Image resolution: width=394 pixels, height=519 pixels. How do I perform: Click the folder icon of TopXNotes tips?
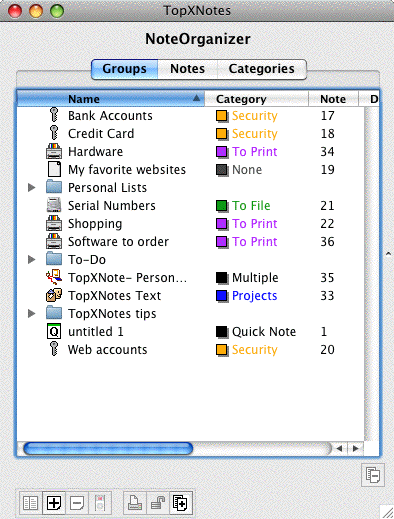tap(54, 313)
